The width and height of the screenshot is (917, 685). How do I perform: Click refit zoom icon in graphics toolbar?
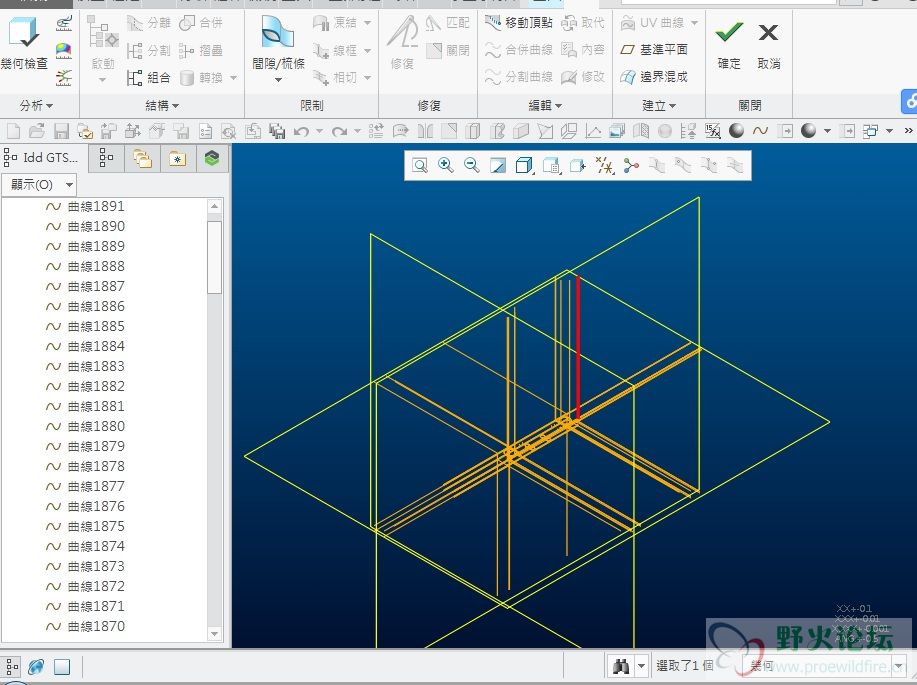419,166
